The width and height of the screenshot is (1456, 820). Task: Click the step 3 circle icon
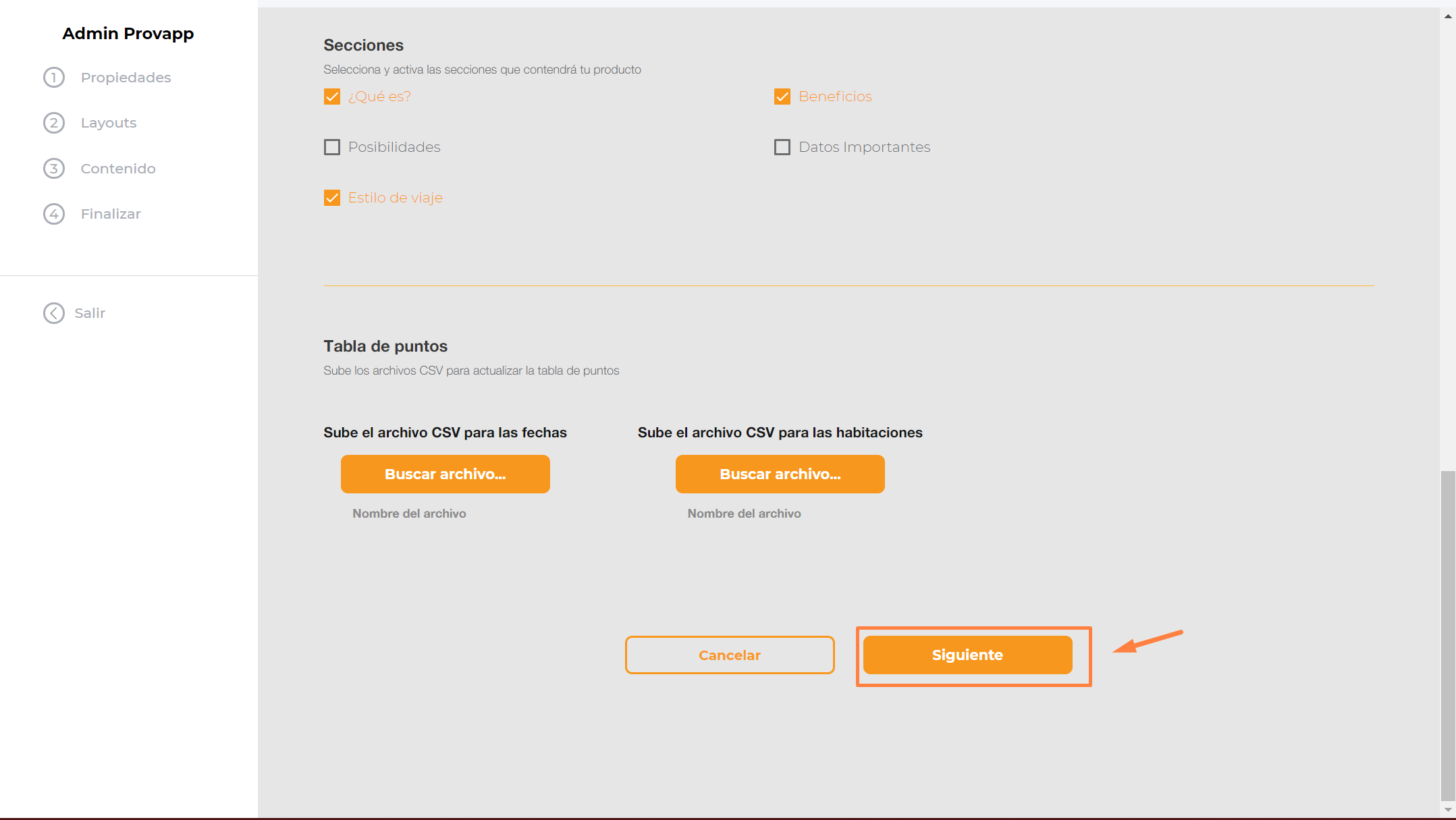pos(54,168)
